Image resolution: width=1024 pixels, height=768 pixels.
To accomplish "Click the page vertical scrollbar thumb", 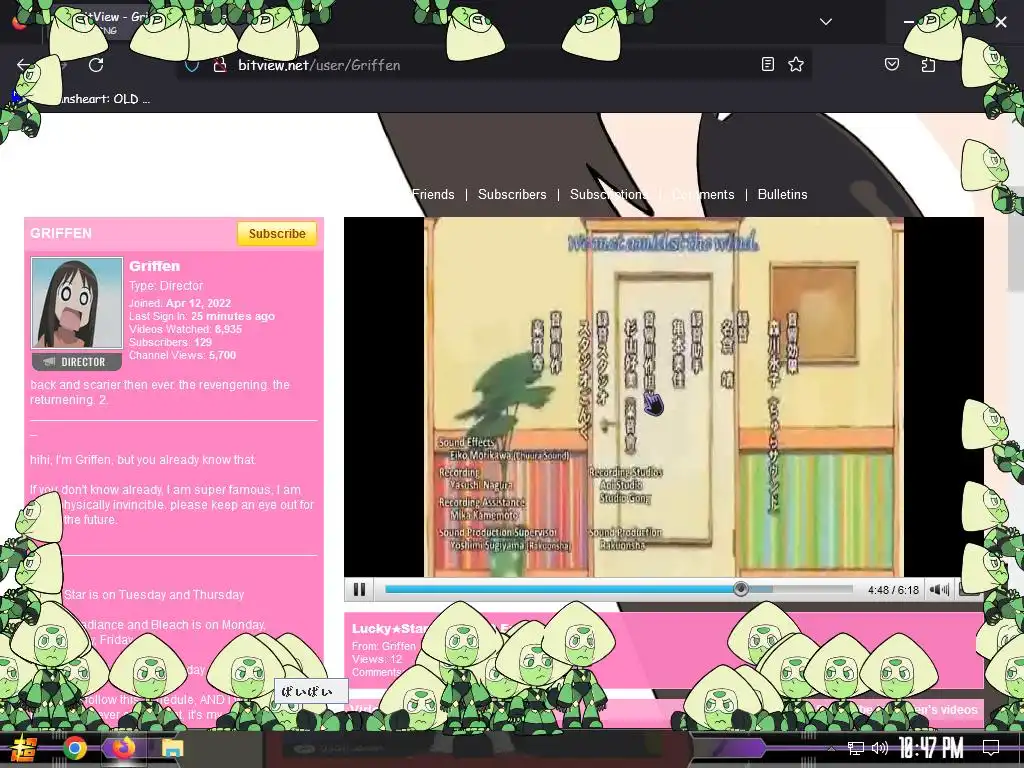I will pyautogui.click(x=1016, y=238).
